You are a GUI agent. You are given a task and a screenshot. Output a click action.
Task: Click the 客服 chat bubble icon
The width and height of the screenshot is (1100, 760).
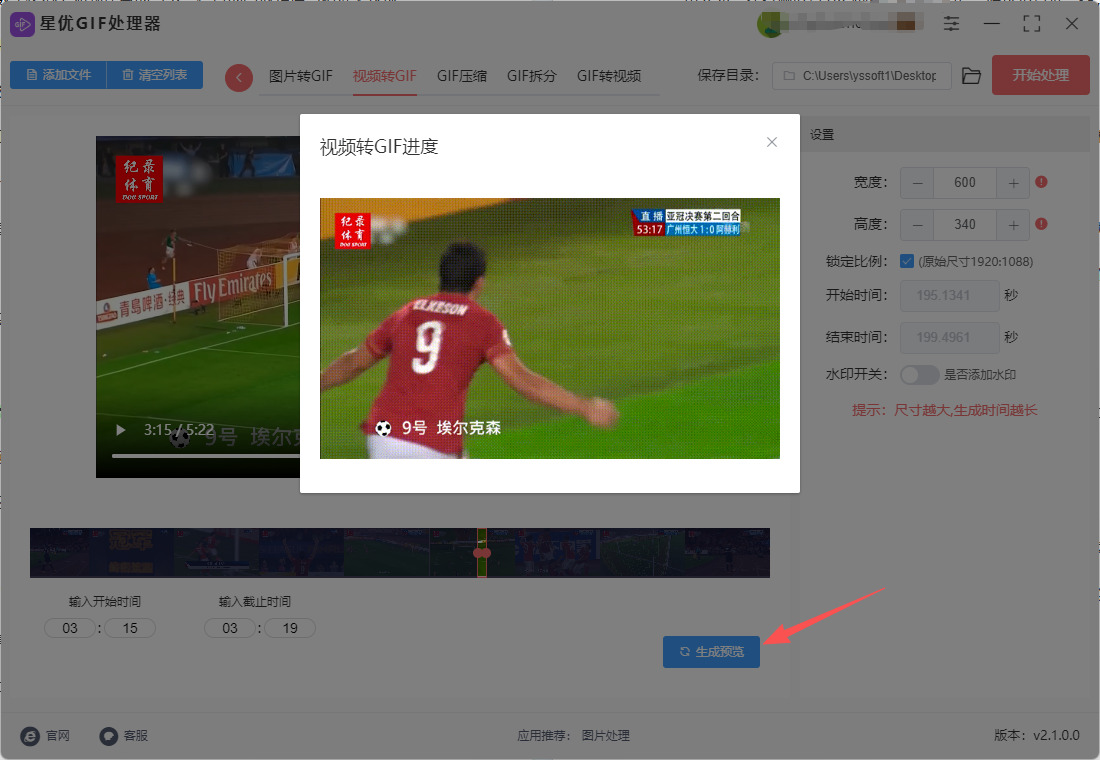pyautogui.click(x=108, y=735)
